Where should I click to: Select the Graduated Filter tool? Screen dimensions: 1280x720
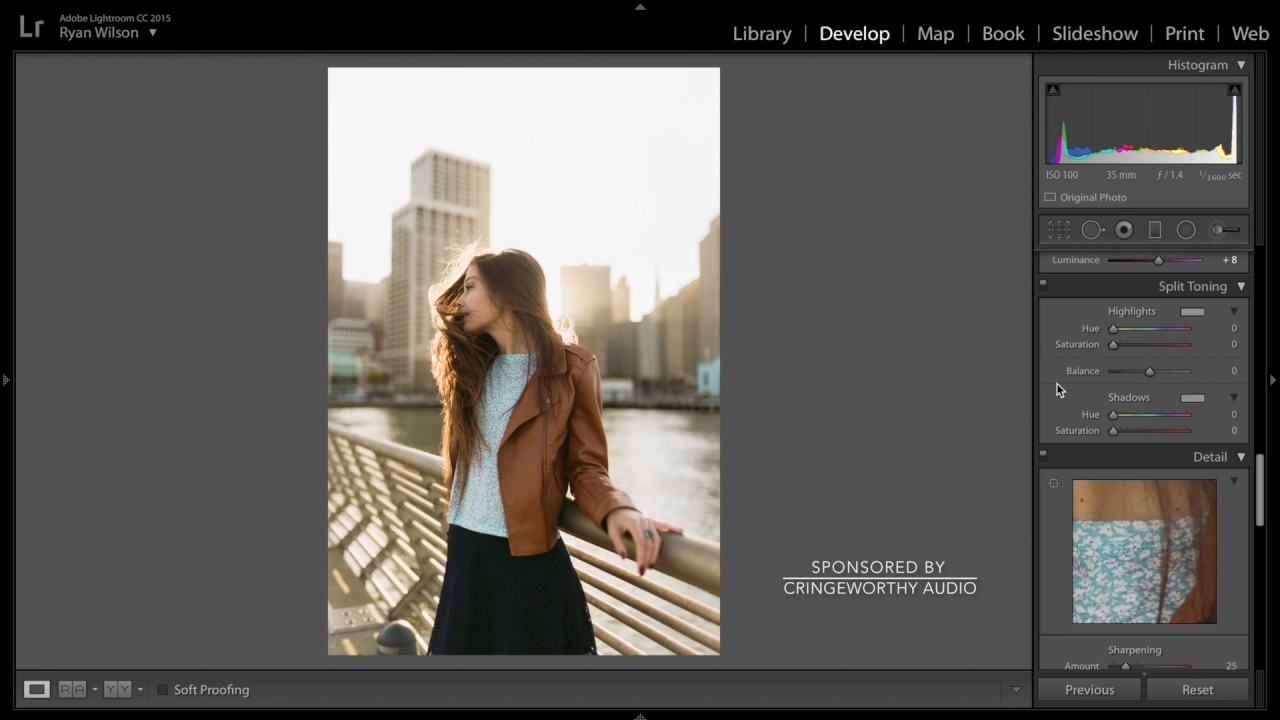pos(1155,230)
